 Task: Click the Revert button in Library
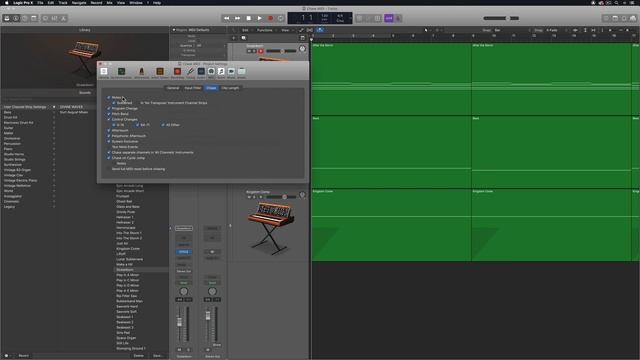click(x=24, y=356)
